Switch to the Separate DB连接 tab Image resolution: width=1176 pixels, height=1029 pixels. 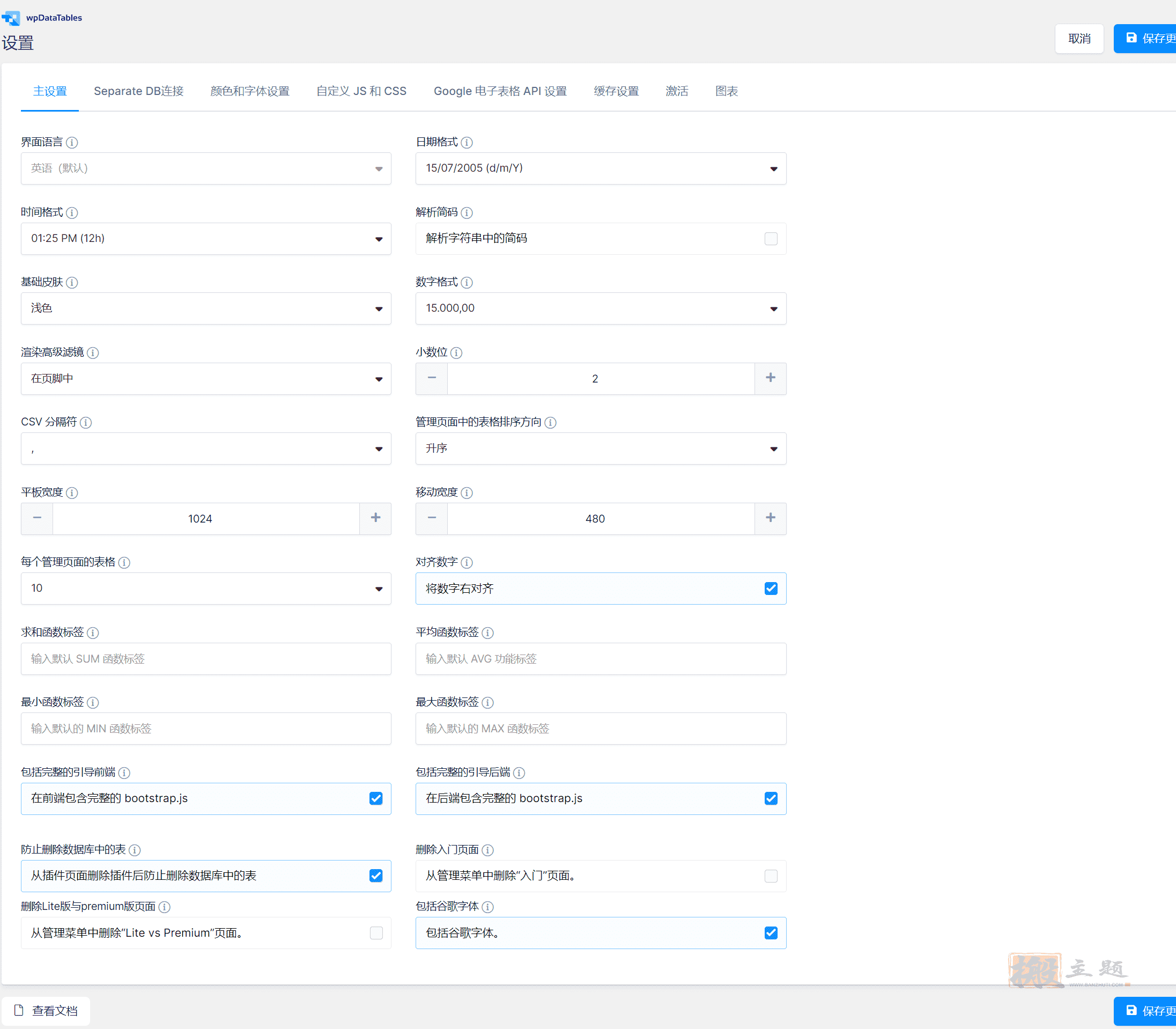138,91
